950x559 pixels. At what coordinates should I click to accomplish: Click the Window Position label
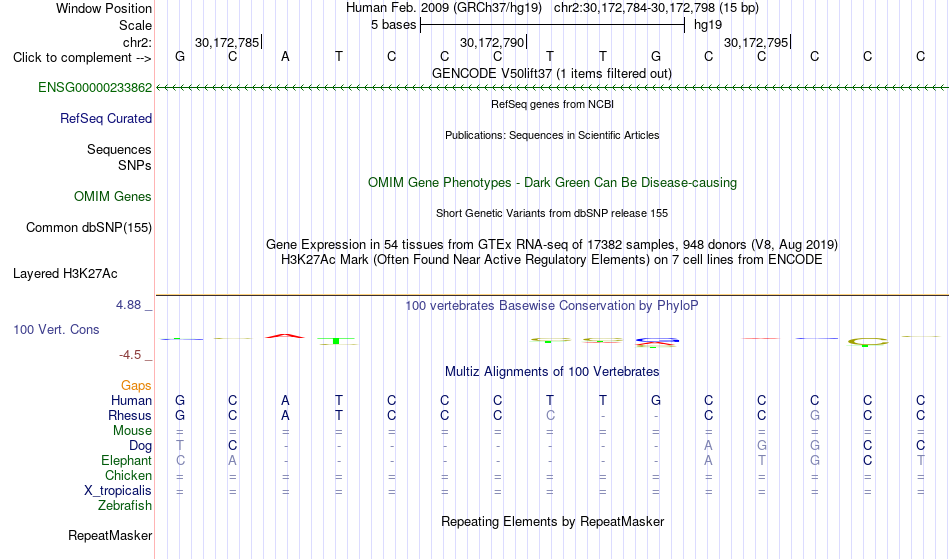point(104,8)
